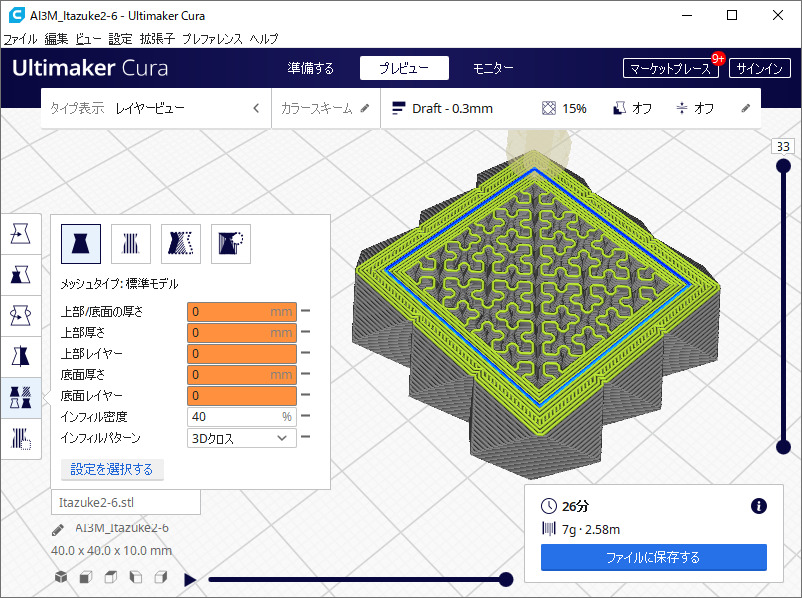Click the 設定を選択する button
Viewport: 802px width, 598px height.
(x=112, y=469)
